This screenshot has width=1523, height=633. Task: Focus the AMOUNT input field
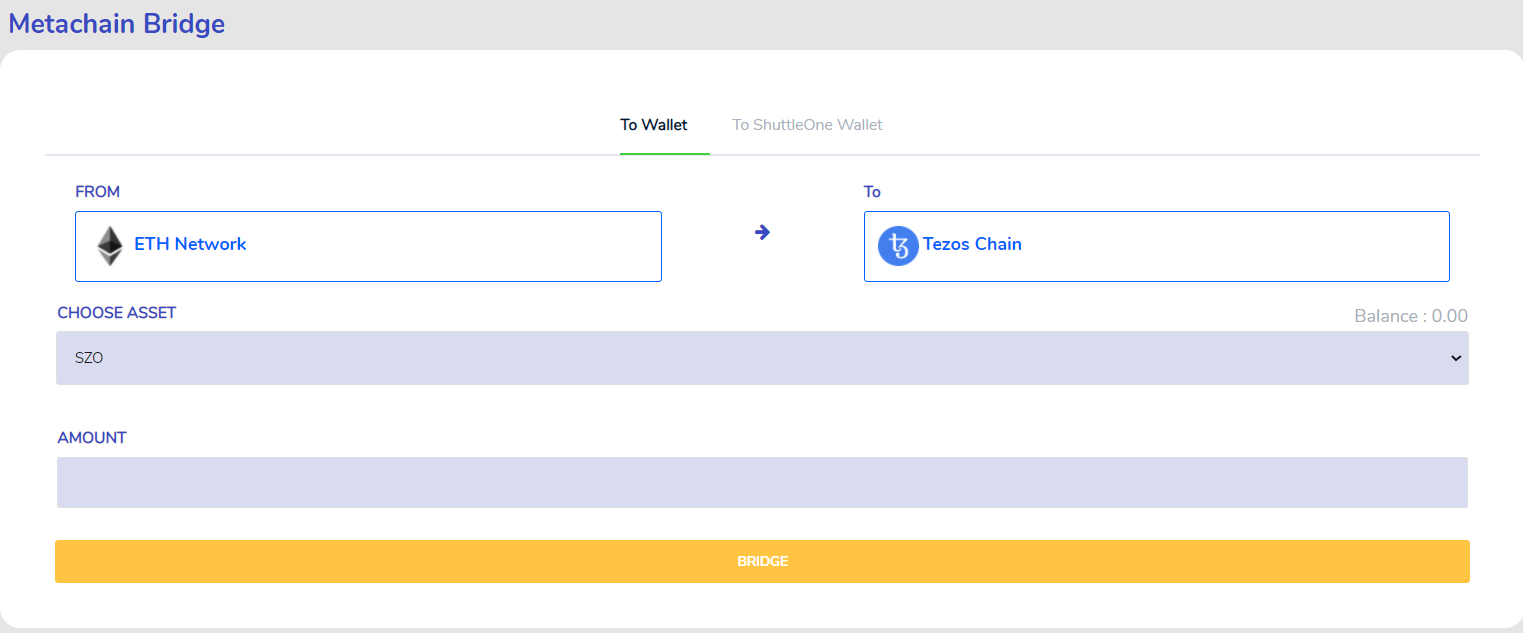pyautogui.click(x=762, y=483)
